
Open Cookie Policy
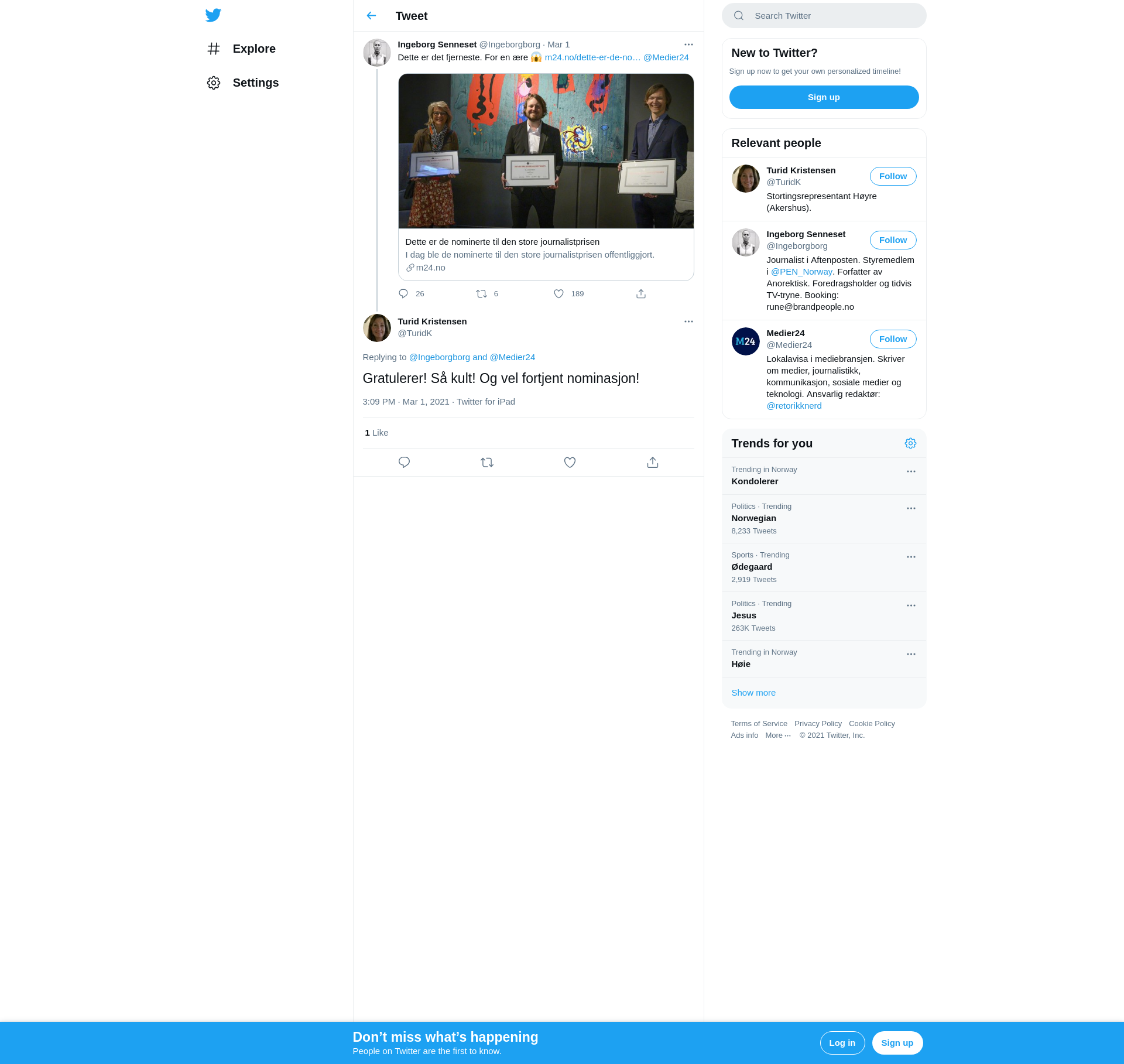[x=872, y=724]
